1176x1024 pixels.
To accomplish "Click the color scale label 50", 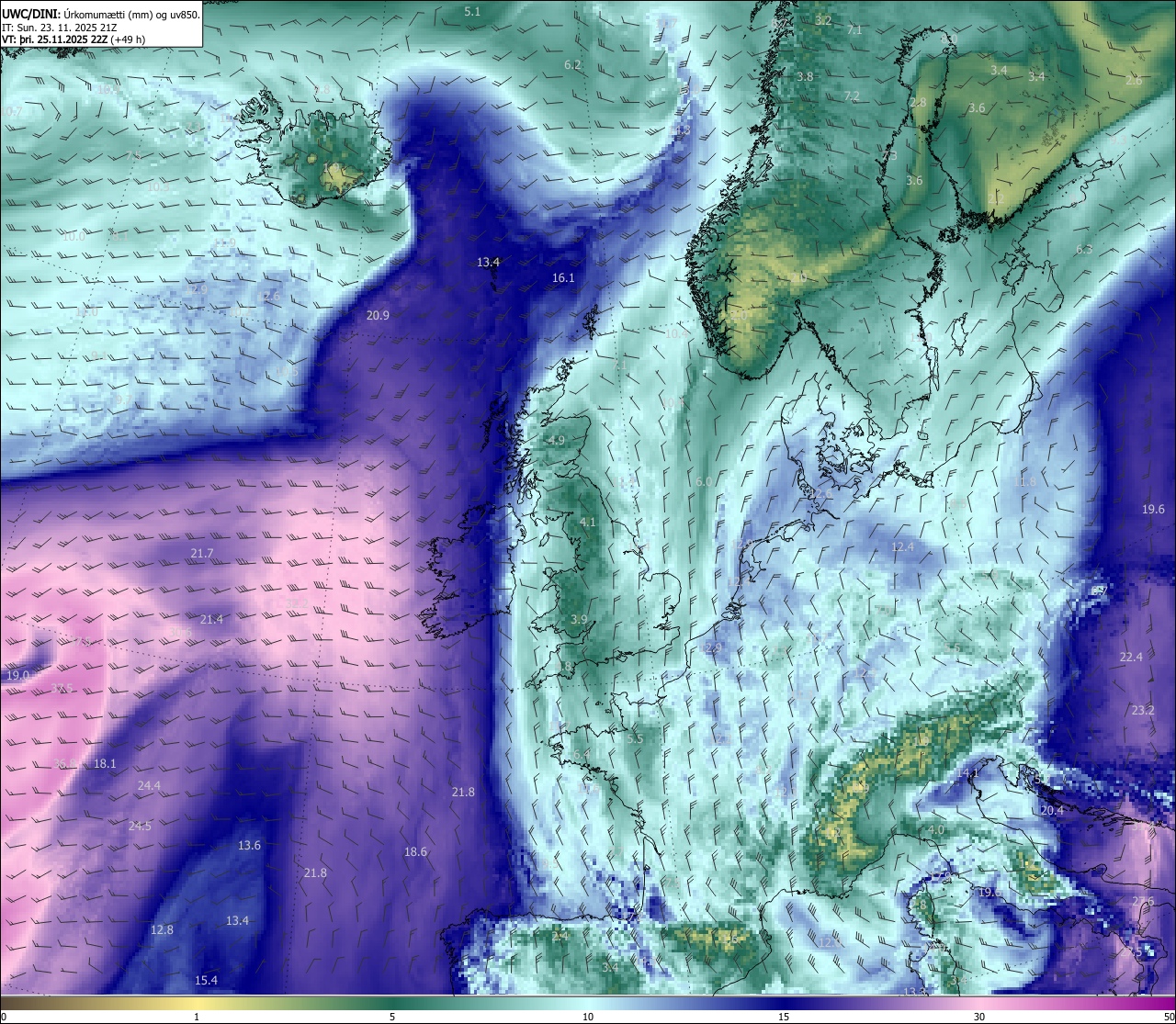I will (x=1169, y=1017).
